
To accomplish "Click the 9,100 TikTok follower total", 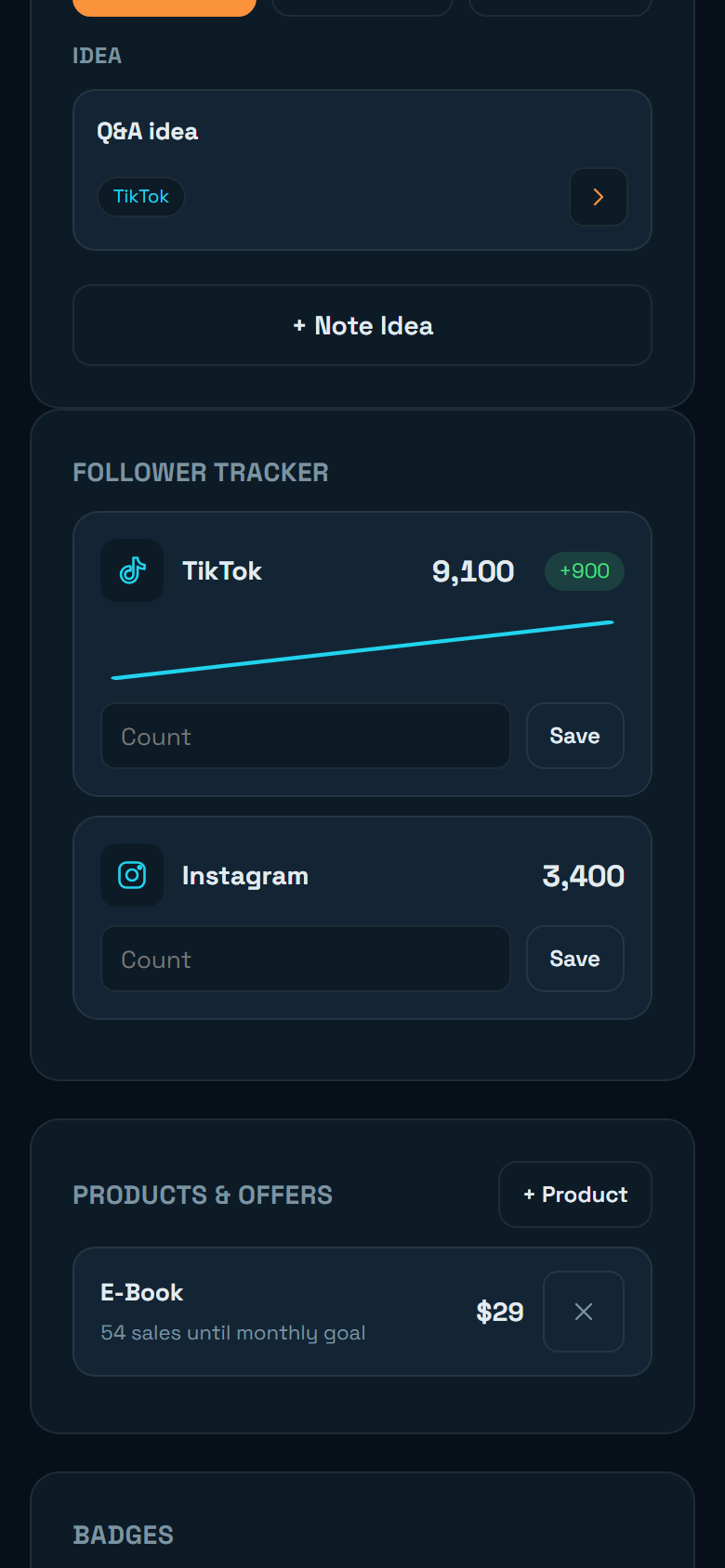I will (x=473, y=571).
